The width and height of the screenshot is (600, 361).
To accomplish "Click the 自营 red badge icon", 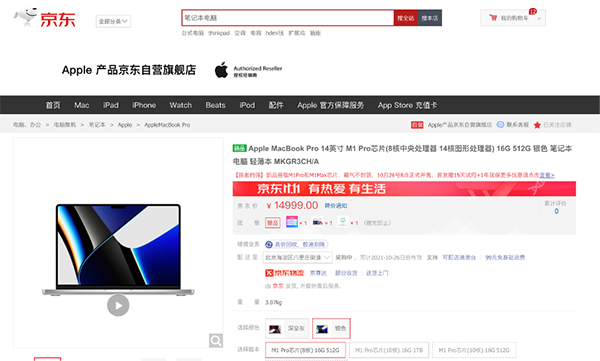I will point(417,125).
